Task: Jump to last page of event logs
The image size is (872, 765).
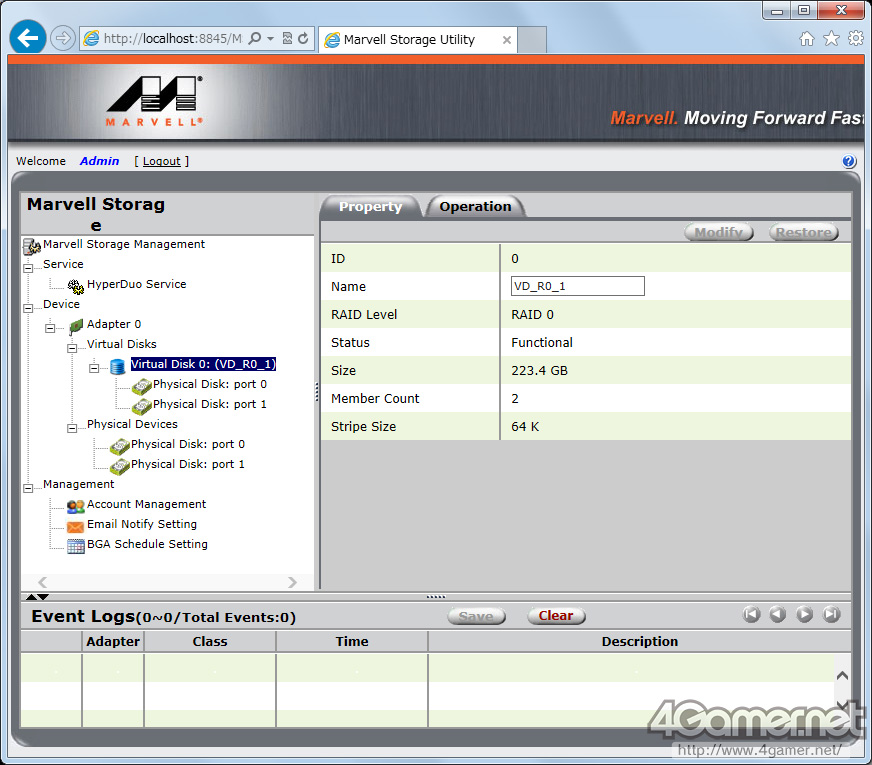Action: pyautogui.click(x=831, y=615)
